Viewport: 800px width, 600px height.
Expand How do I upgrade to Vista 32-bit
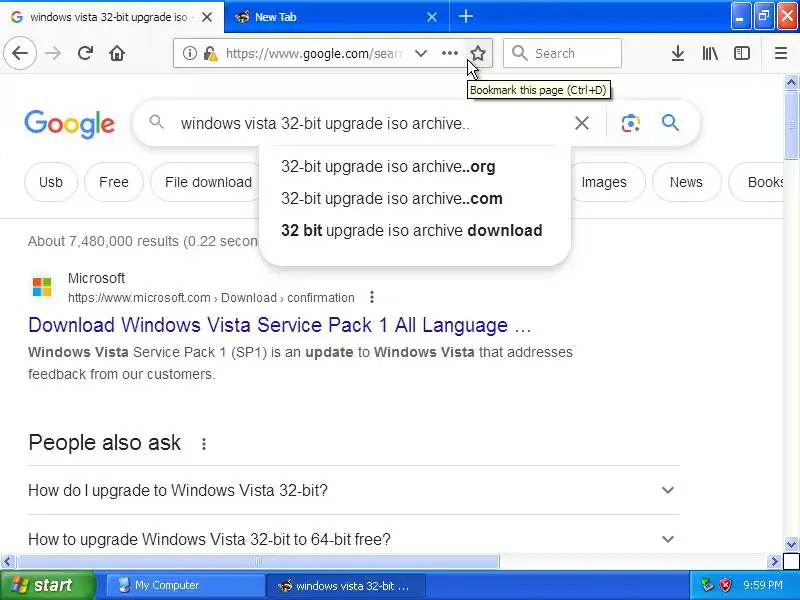[354, 490]
